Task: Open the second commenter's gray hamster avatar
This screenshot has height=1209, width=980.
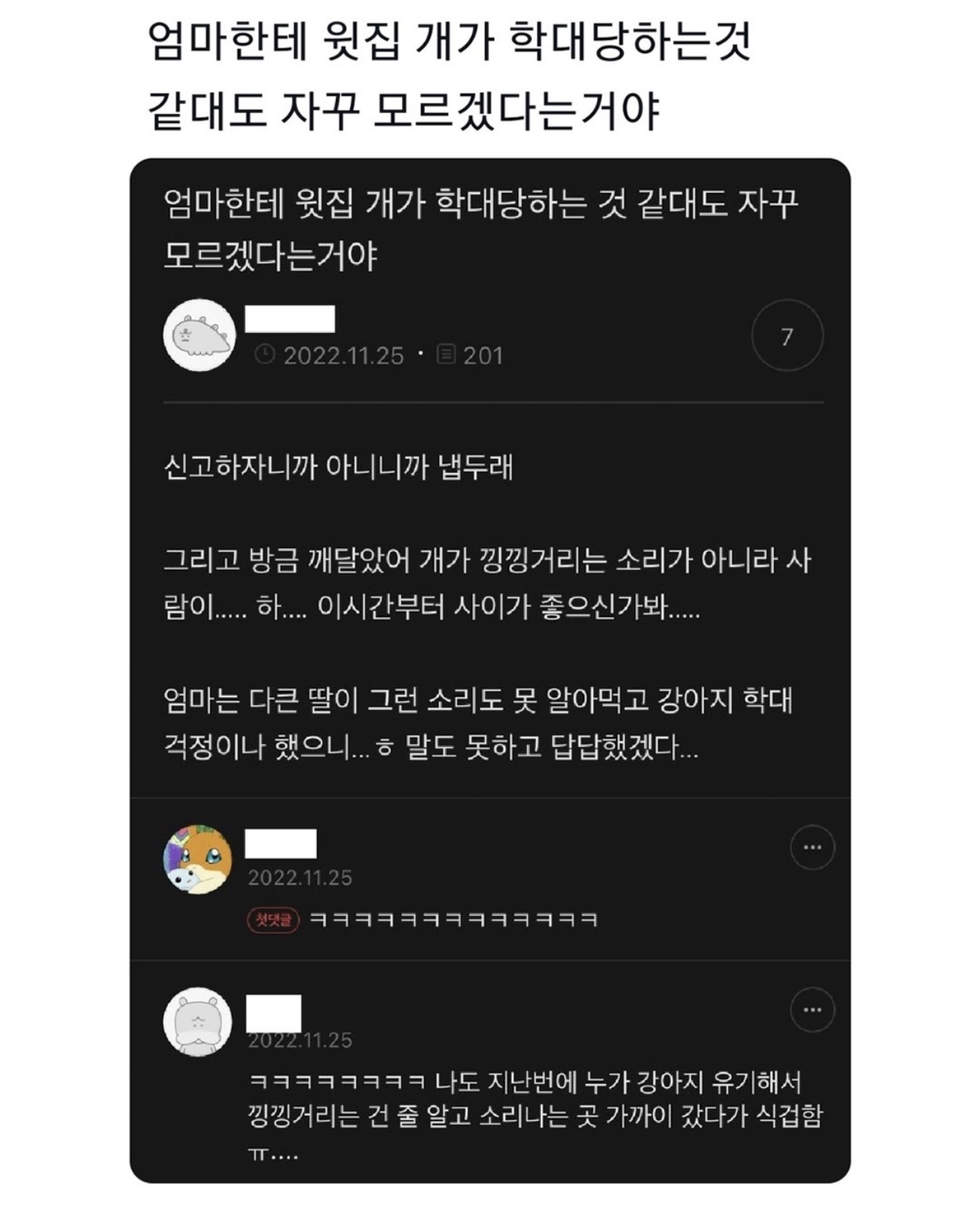Action: (198, 1022)
